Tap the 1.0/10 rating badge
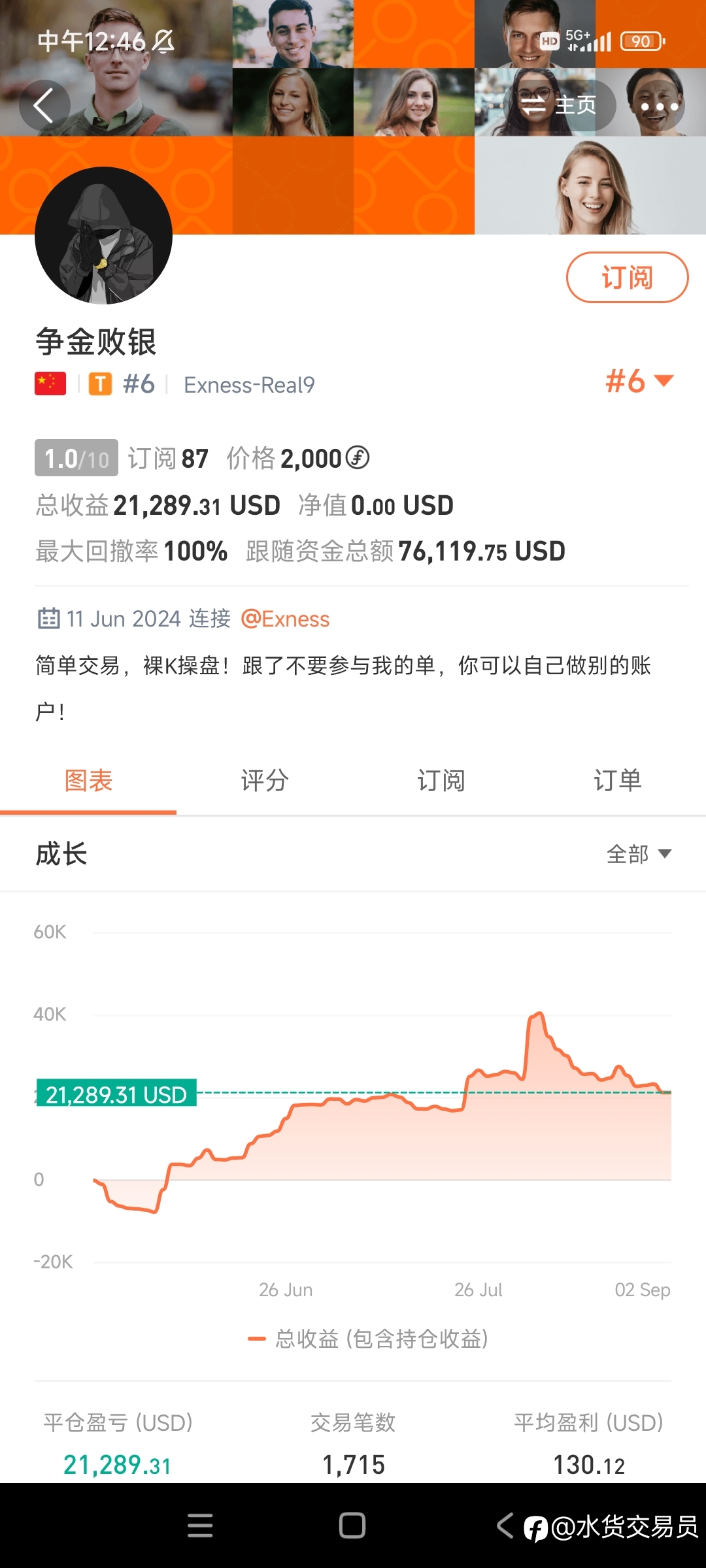706x1568 pixels. tap(76, 458)
